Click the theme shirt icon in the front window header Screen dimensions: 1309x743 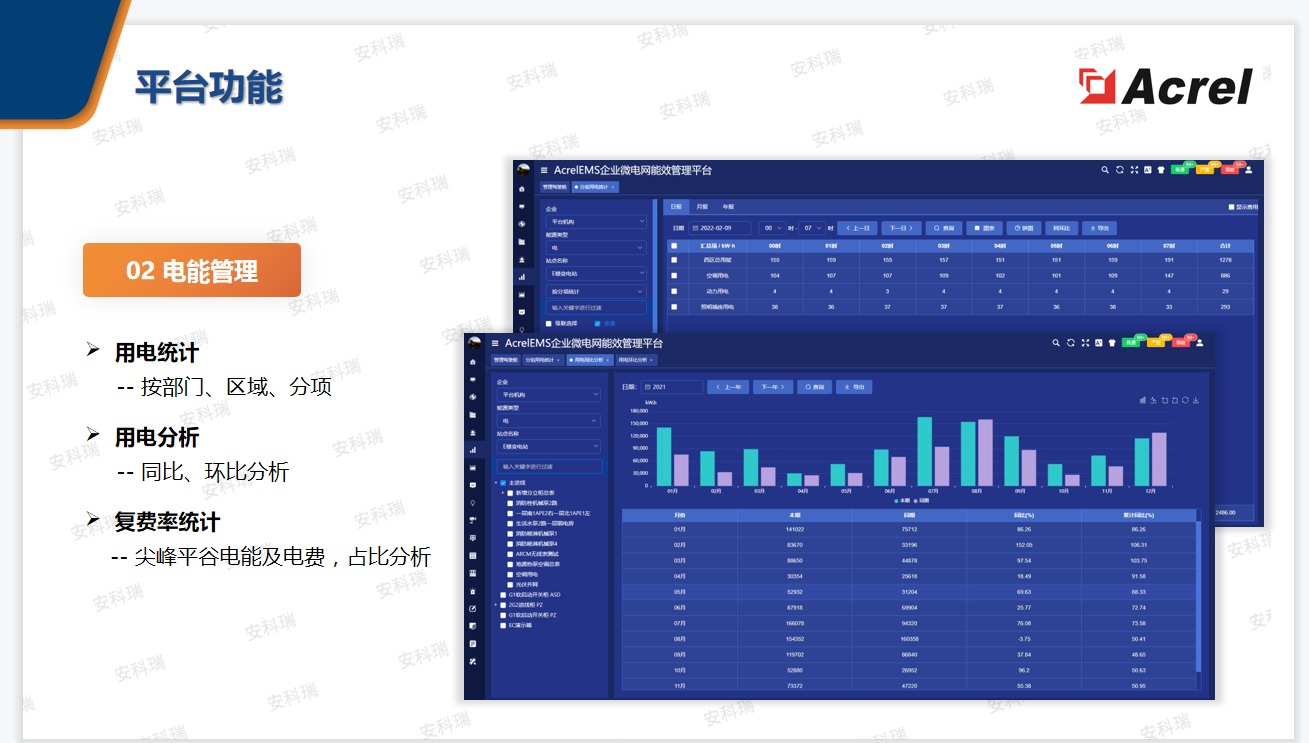1112,343
